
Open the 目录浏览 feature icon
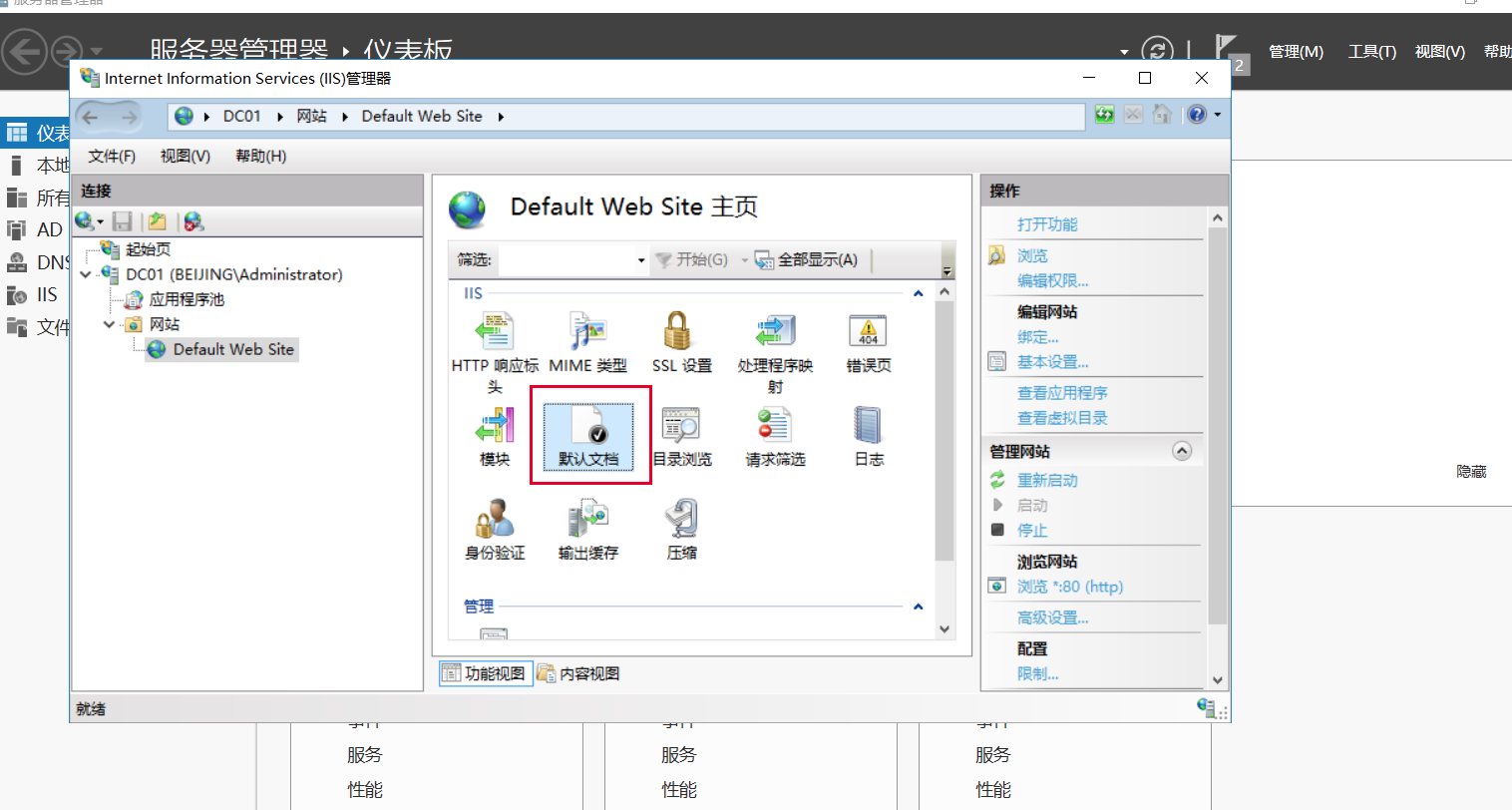(681, 435)
